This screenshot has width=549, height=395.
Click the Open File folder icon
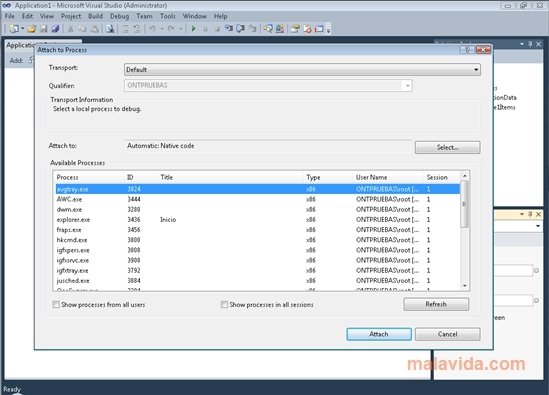32,29
